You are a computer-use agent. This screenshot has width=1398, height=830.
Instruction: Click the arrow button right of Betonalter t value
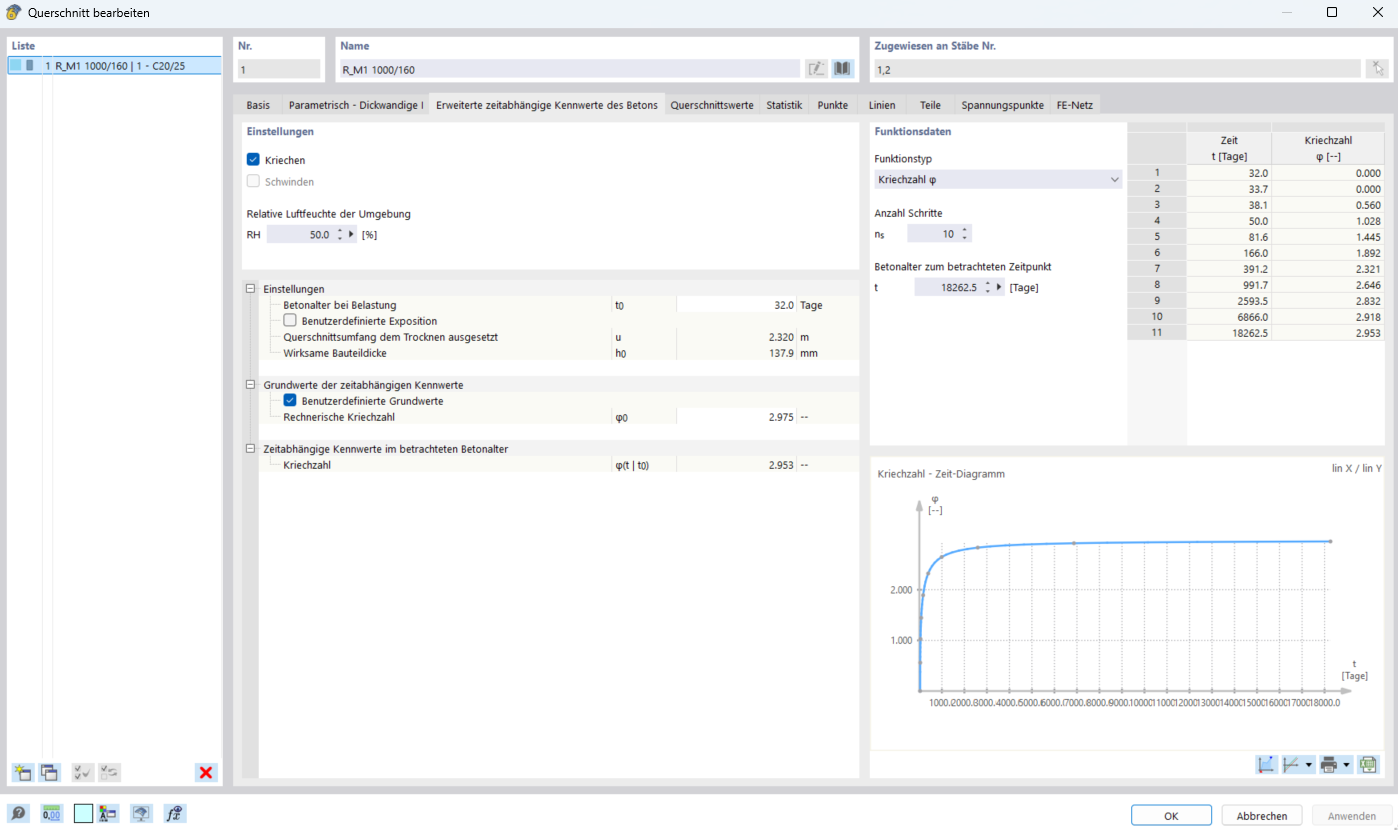(x=999, y=287)
